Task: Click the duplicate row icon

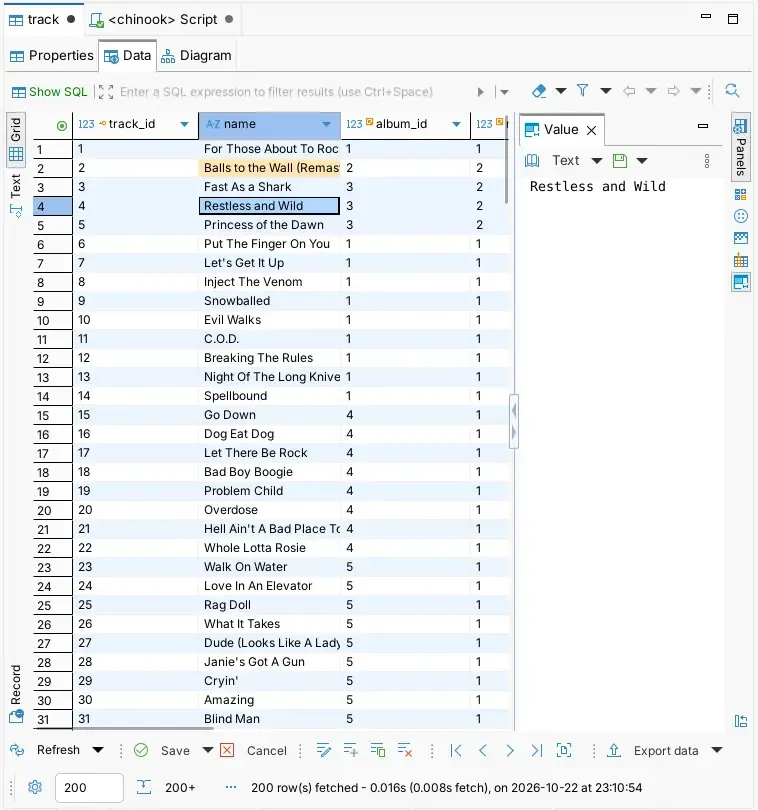Action: pos(378,750)
